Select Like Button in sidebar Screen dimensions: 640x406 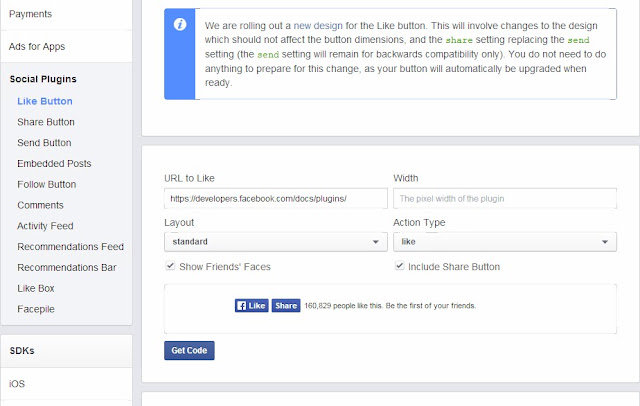(45, 101)
